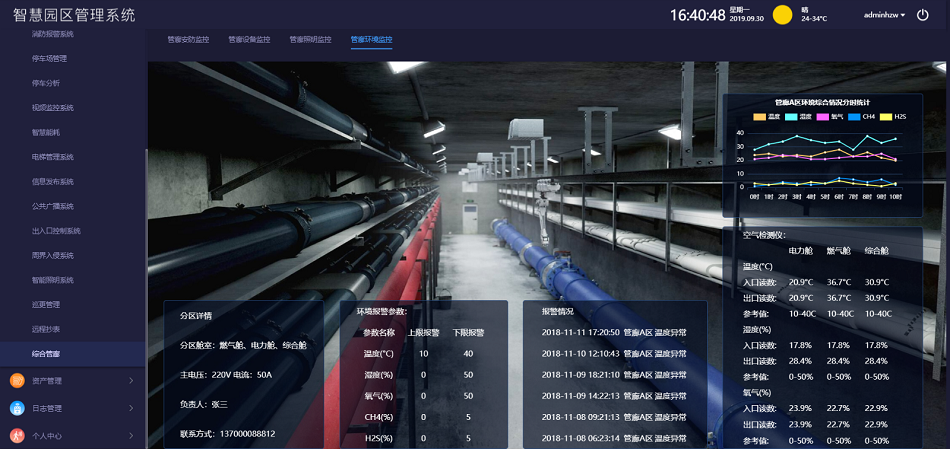Screen dimensions: 950x449
Task: Switch to the 管廊安防监控 tab
Action: pos(188,40)
